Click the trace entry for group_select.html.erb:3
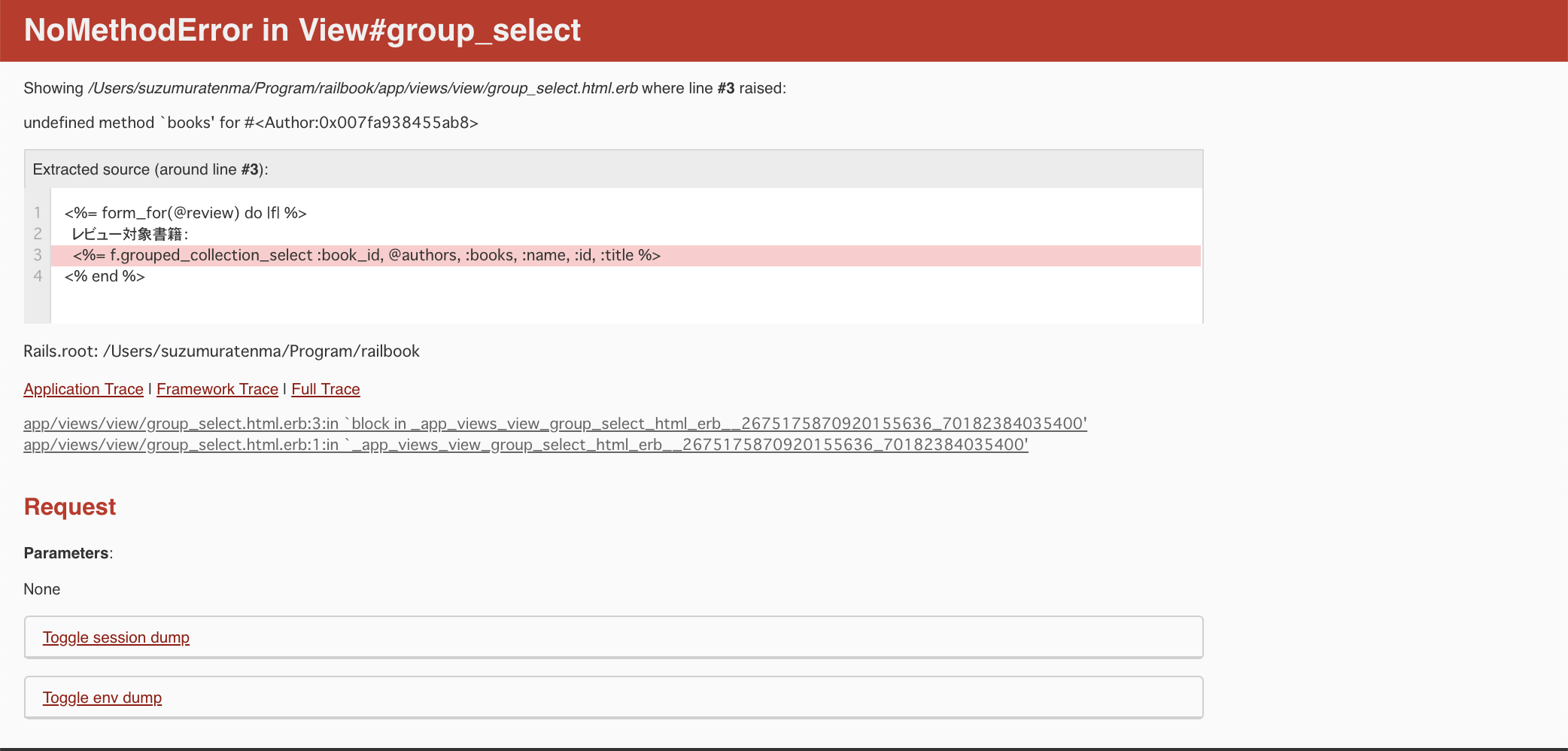Viewport: 1568px width, 751px height. [x=555, y=424]
